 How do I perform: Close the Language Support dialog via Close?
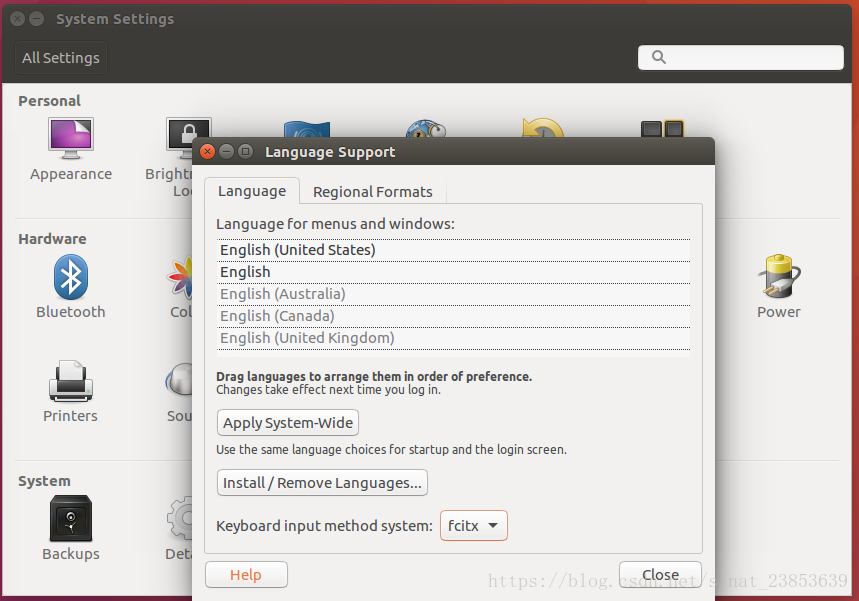click(660, 575)
